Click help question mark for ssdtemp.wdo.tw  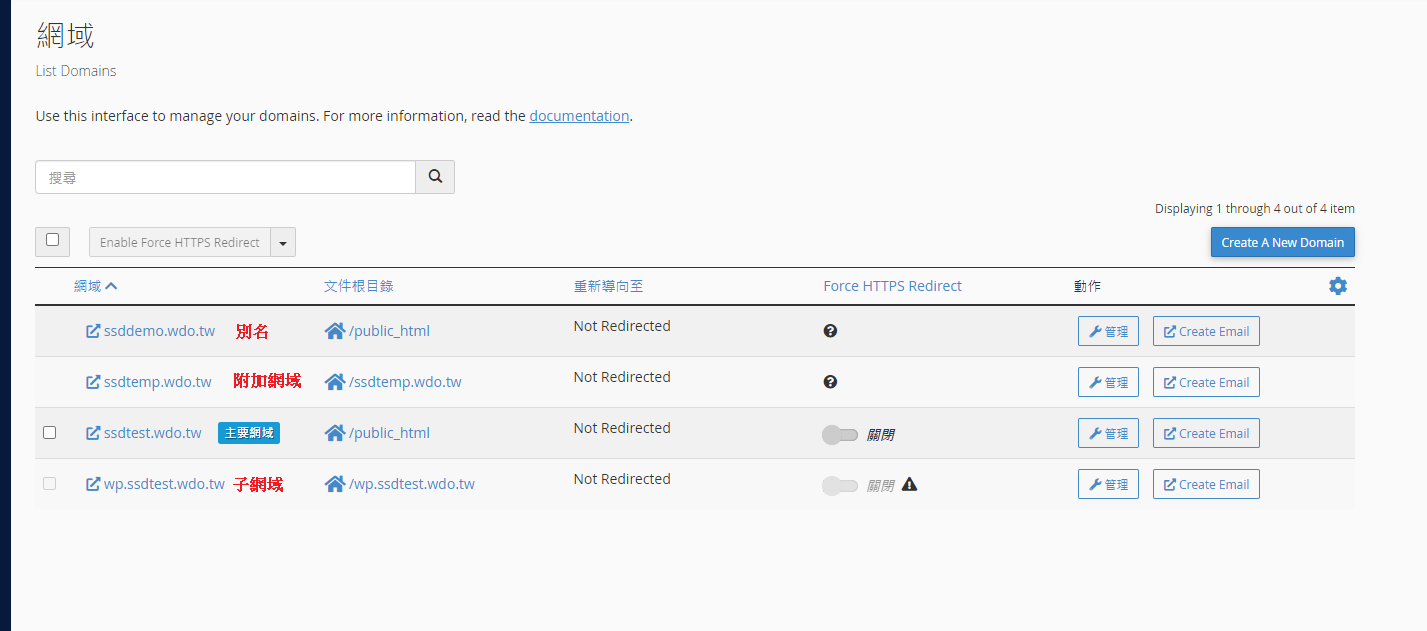click(x=830, y=382)
